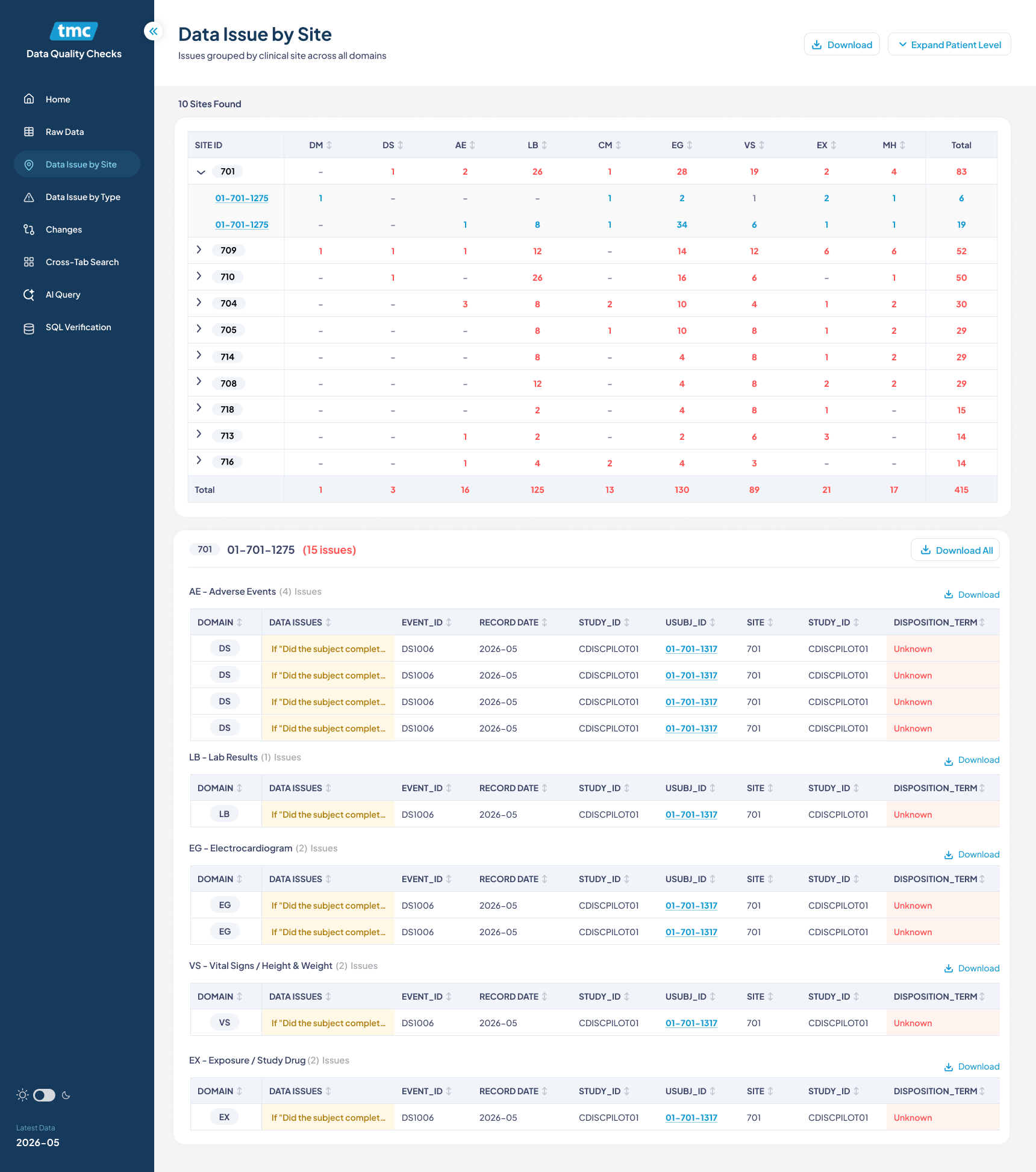Expand site 710 row
Viewport: 1036px width, 1172px height.
coord(199,276)
